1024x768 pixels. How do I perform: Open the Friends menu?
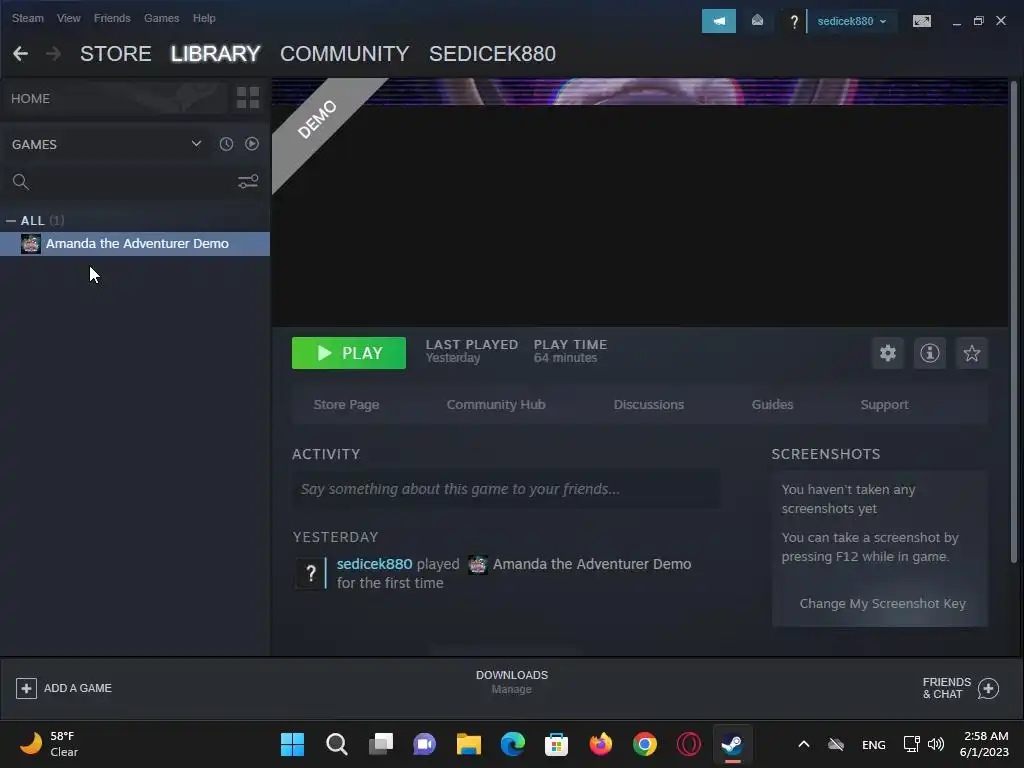pos(112,18)
